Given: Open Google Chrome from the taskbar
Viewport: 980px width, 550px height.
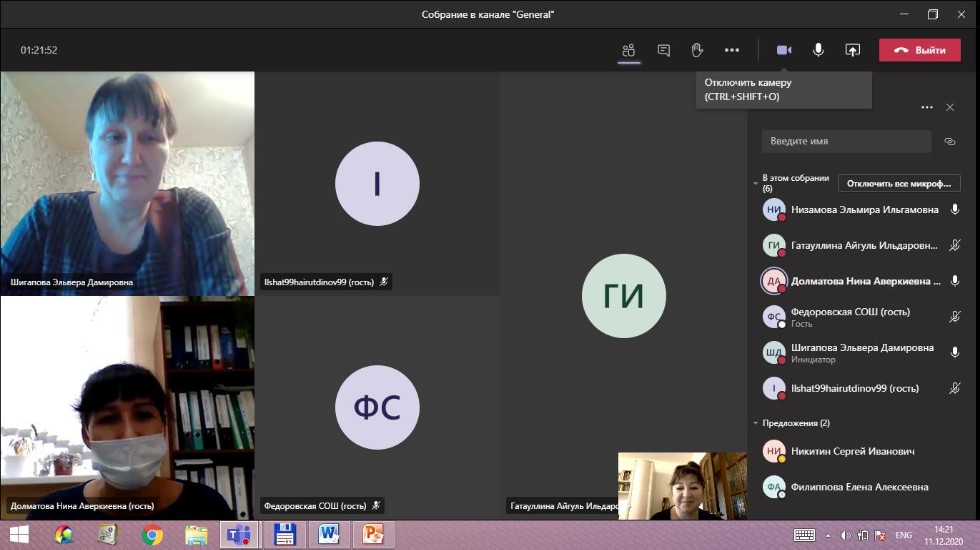Looking at the screenshot, I should tap(152, 535).
